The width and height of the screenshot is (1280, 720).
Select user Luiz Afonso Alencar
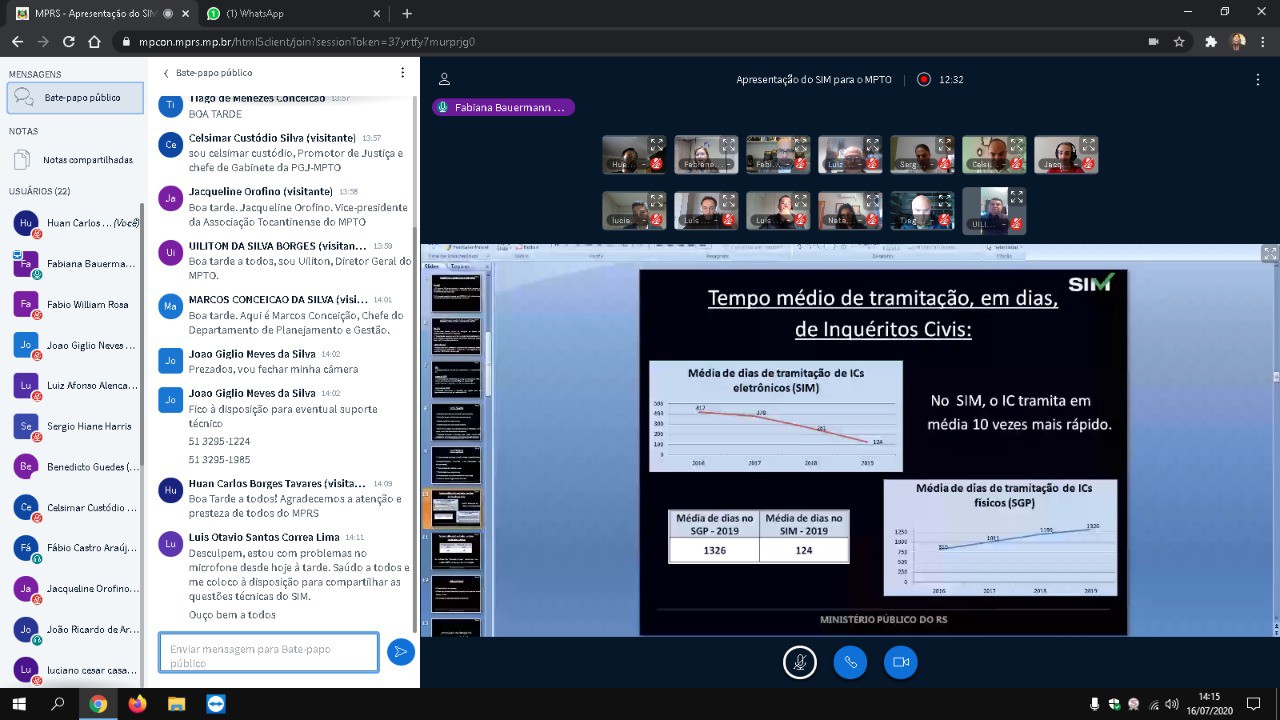click(75, 386)
